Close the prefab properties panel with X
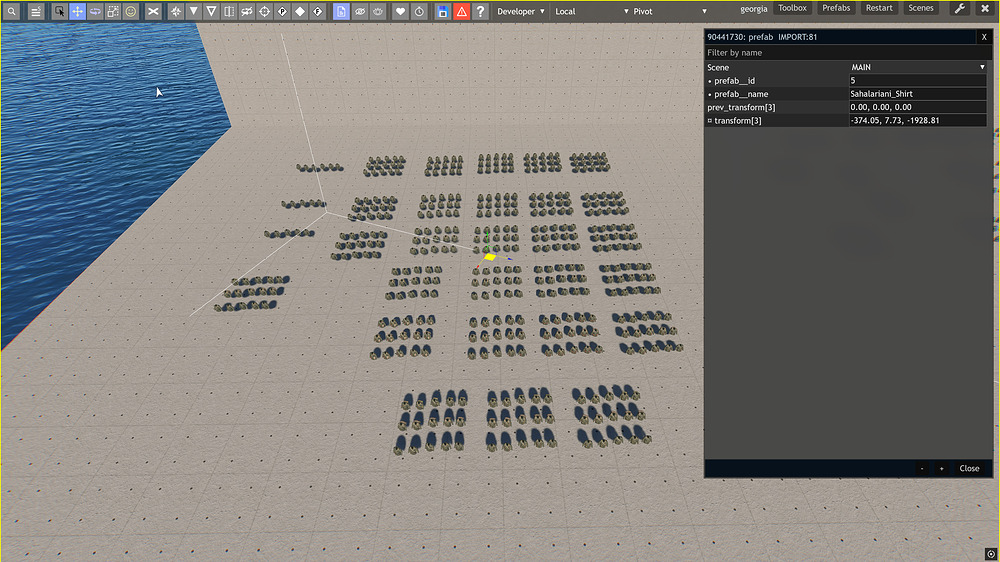The height and width of the screenshot is (562, 1000). pyautogui.click(x=984, y=37)
